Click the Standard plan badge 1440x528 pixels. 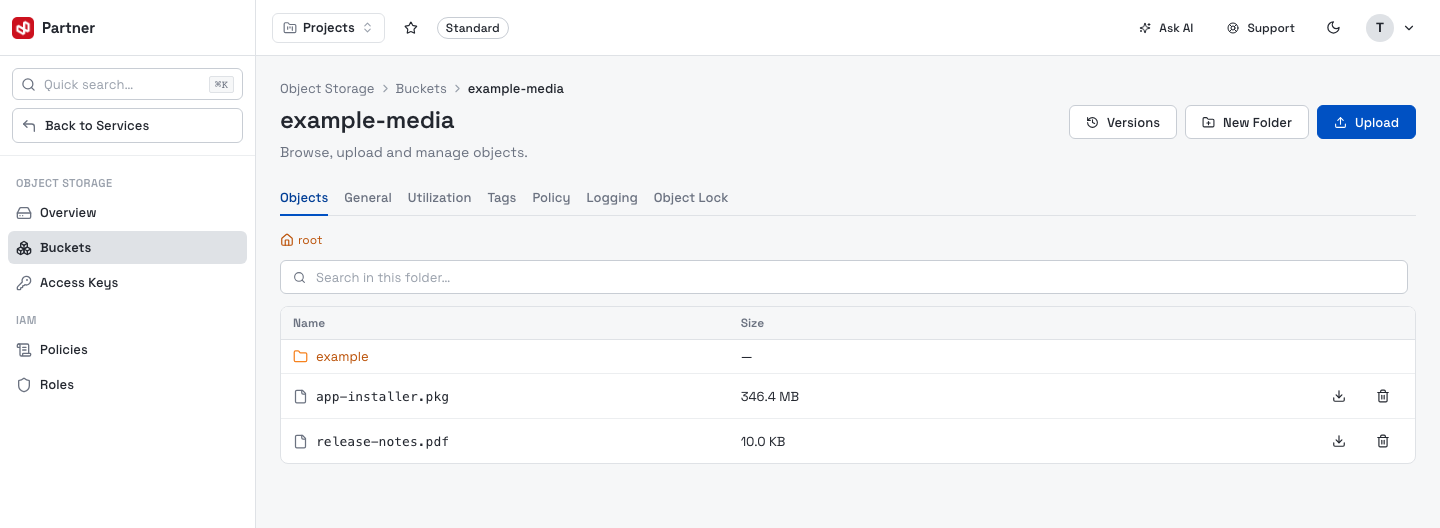point(473,28)
